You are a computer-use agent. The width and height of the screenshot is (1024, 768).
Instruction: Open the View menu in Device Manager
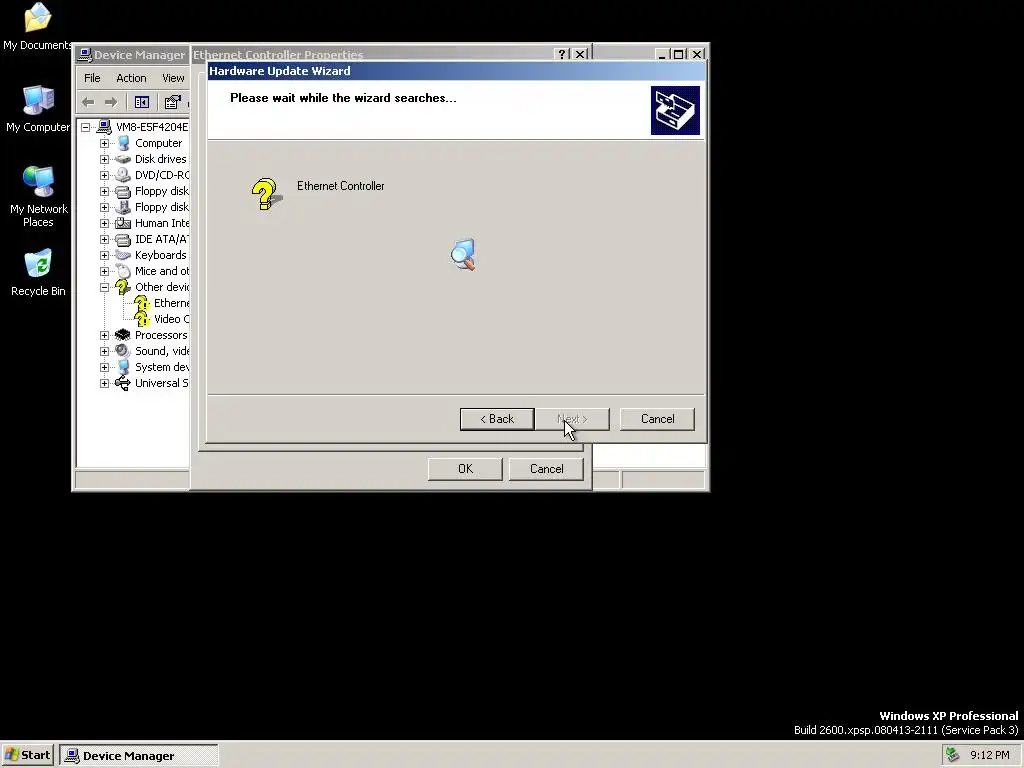(x=173, y=78)
